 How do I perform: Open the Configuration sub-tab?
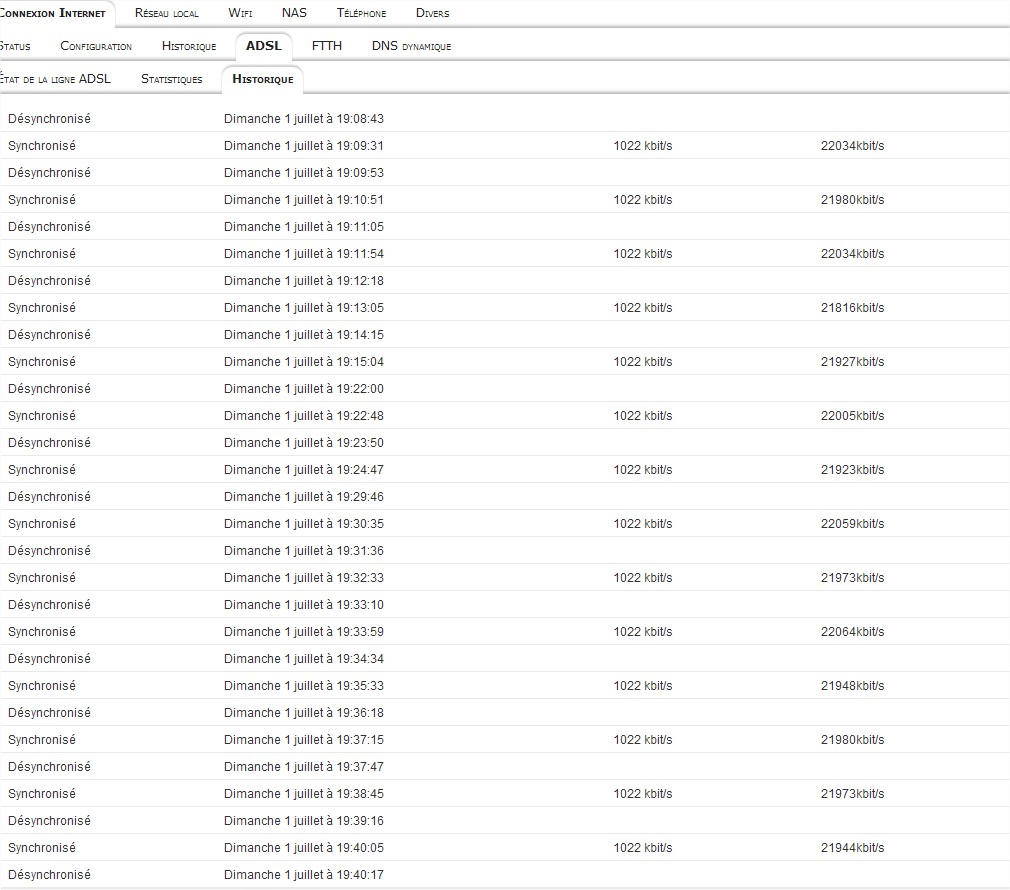pyautogui.click(x=95, y=46)
